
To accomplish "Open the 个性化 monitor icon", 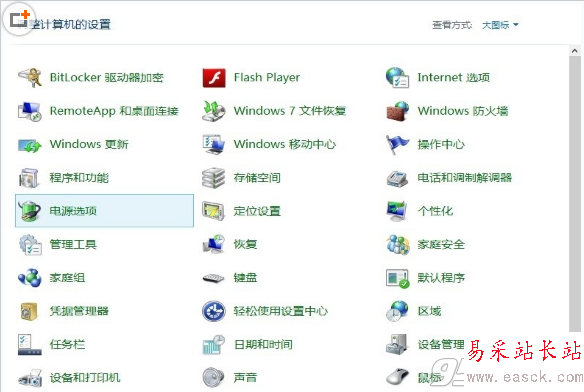I will (x=397, y=211).
